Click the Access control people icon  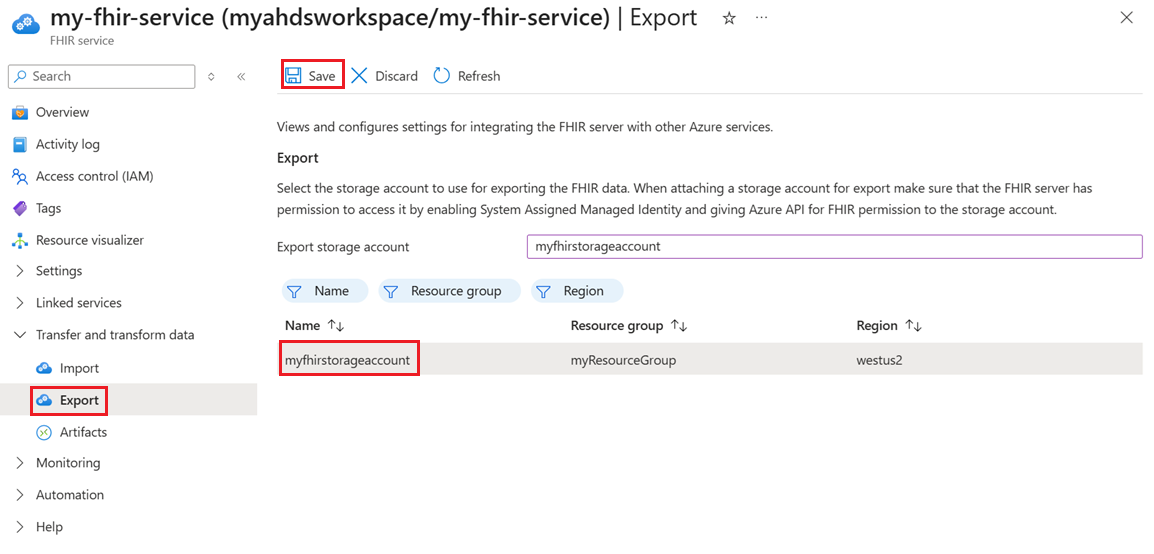click(x=21, y=177)
